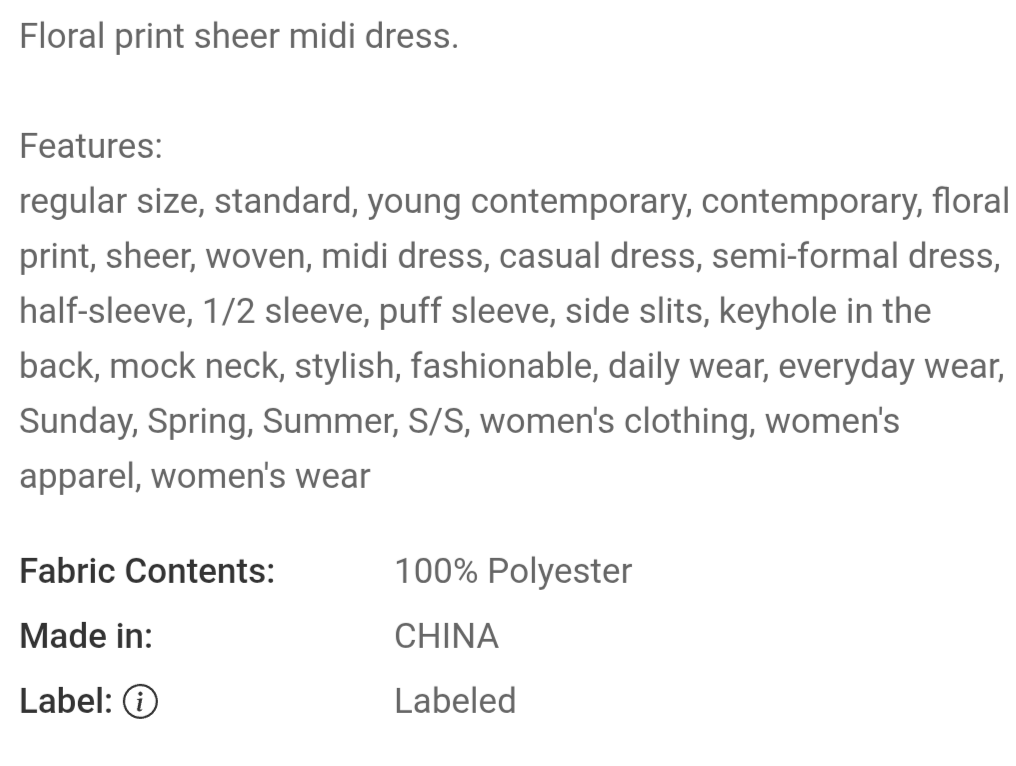Click the word Sunday in features
The height and width of the screenshot is (766, 1016).
75,421
